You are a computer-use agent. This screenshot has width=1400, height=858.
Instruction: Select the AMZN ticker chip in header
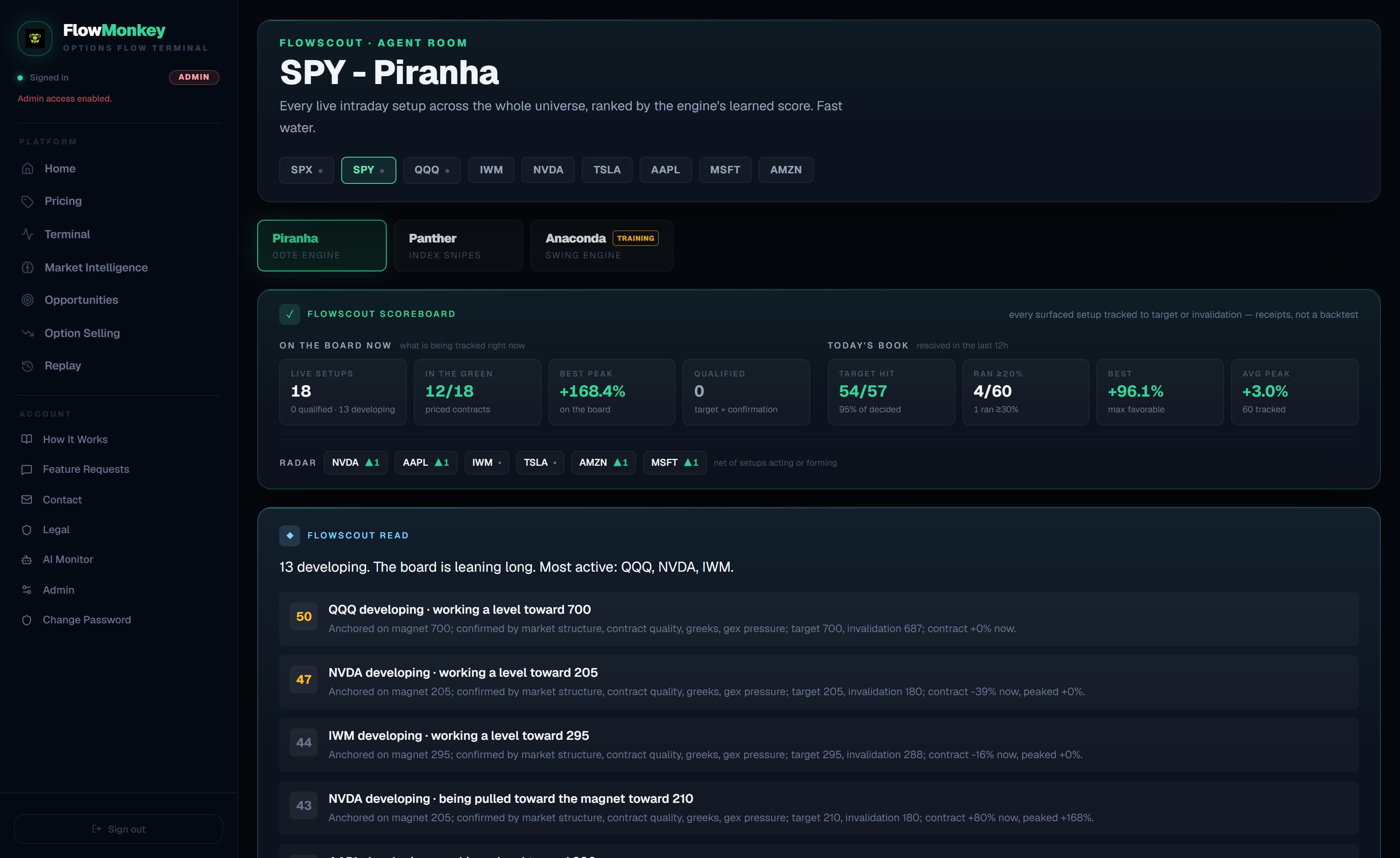pyautogui.click(x=786, y=170)
